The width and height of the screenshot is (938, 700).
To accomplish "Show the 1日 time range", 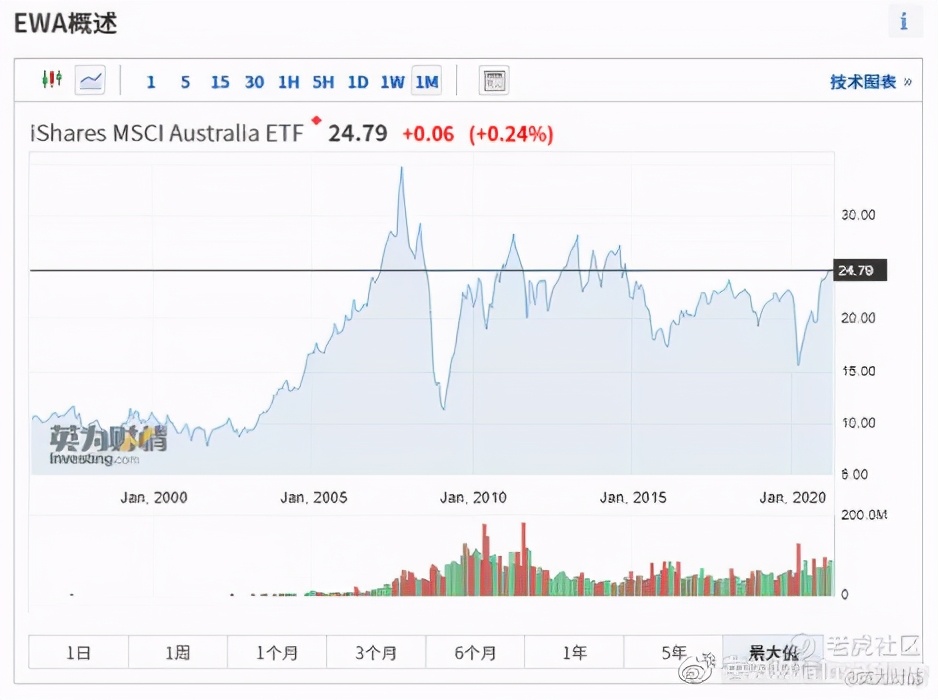I will (78, 652).
